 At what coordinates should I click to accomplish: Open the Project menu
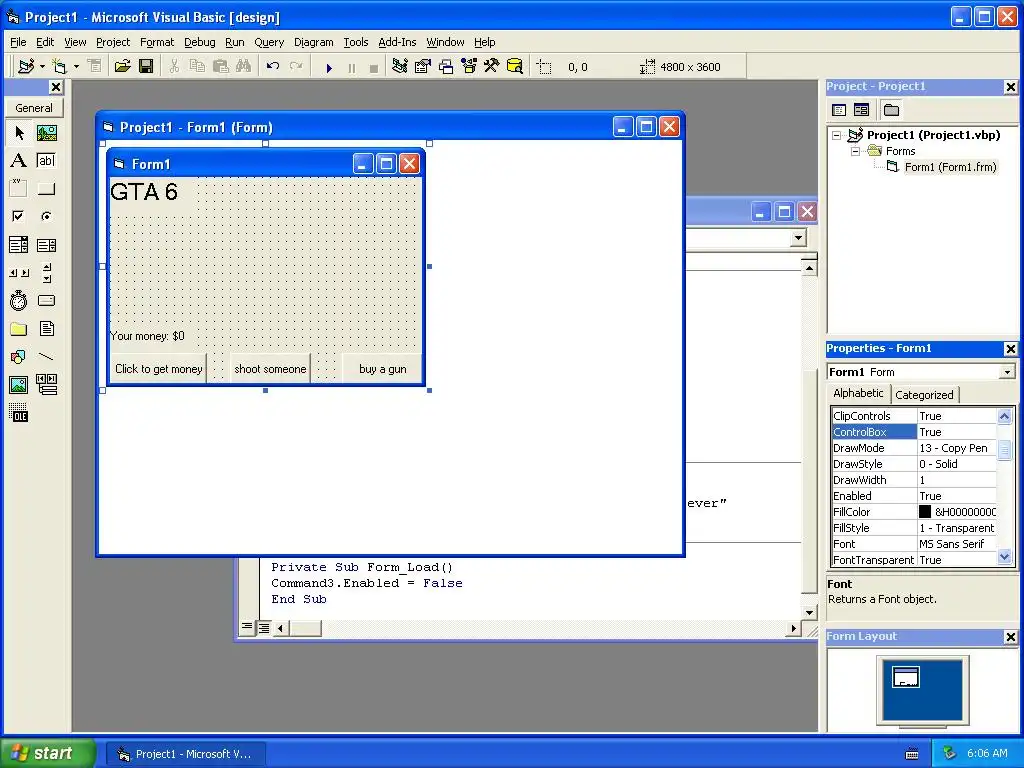113,42
